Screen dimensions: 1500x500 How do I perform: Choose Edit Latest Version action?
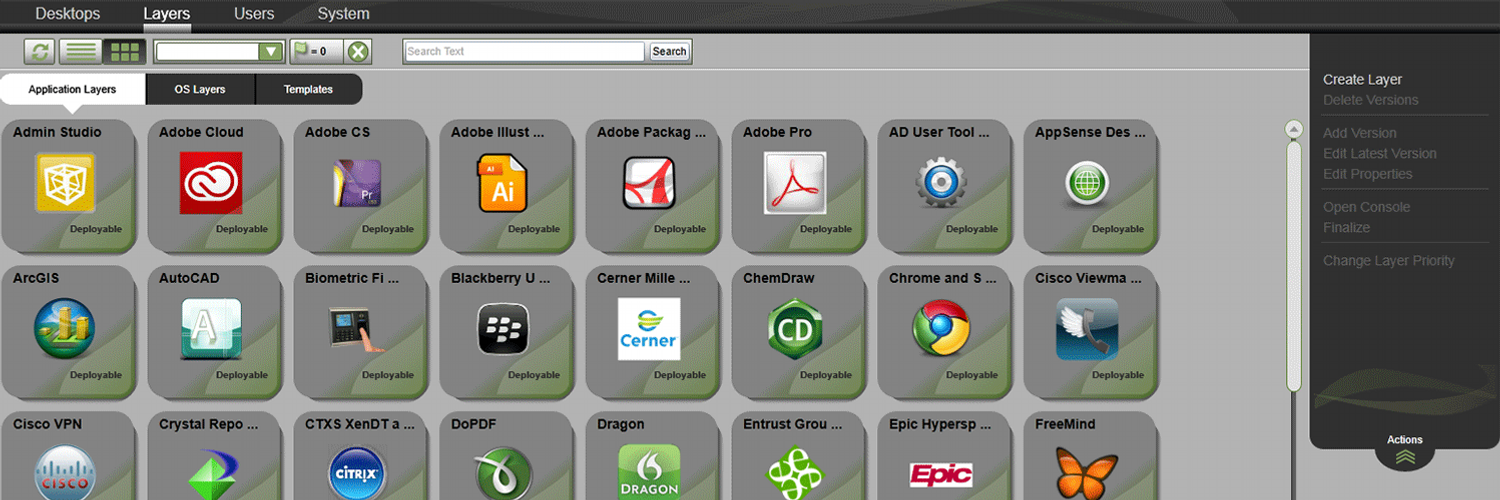point(1379,154)
